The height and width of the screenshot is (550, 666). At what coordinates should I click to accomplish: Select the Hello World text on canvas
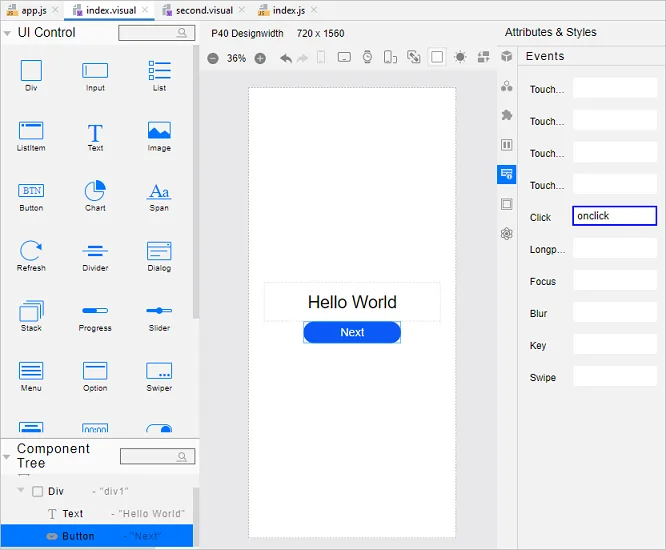pyautogui.click(x=352, y=302)
